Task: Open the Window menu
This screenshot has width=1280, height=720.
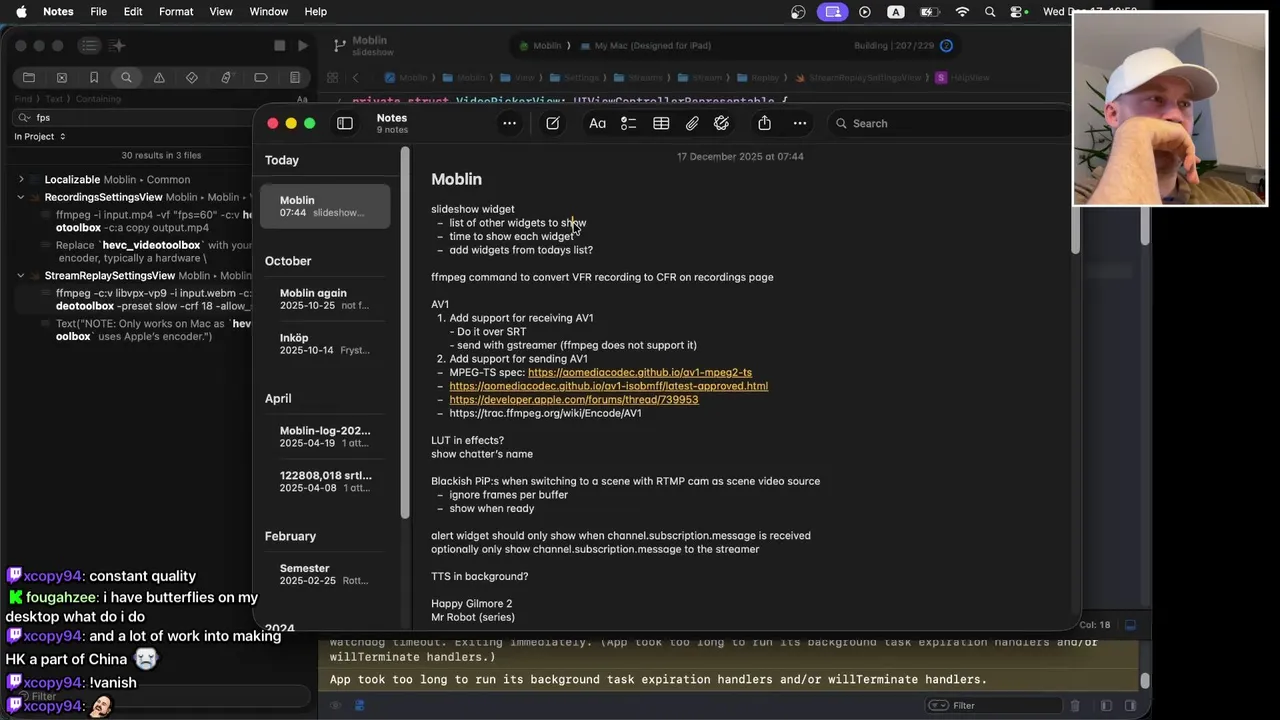Action: point(268,11)
